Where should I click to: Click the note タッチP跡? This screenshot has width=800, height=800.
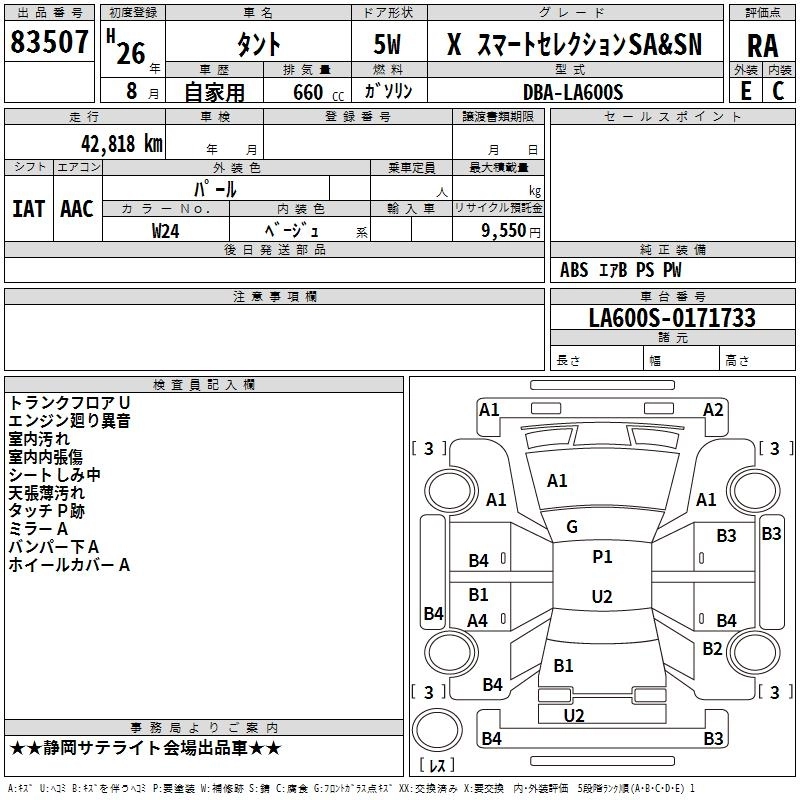pyautogui.click(x=46, y=511)
